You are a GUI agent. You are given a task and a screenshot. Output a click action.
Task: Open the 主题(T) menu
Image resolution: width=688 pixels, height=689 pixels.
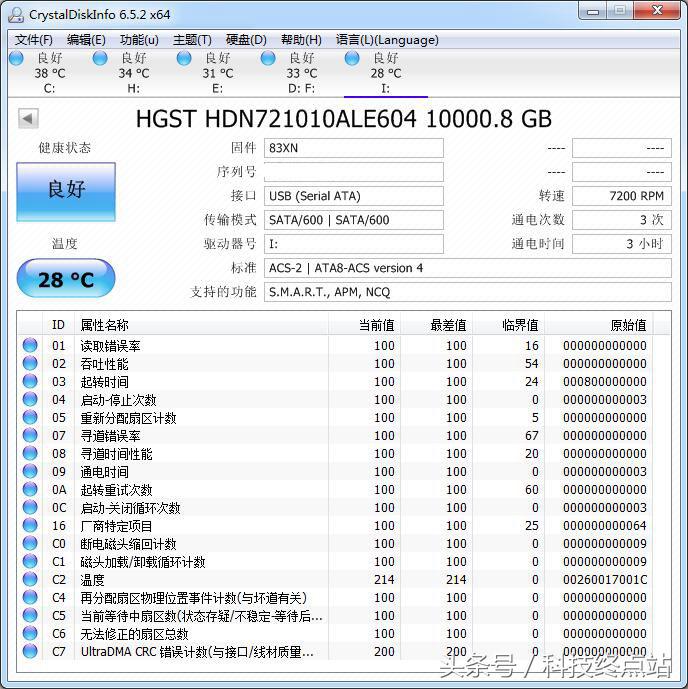coord(192,40)
